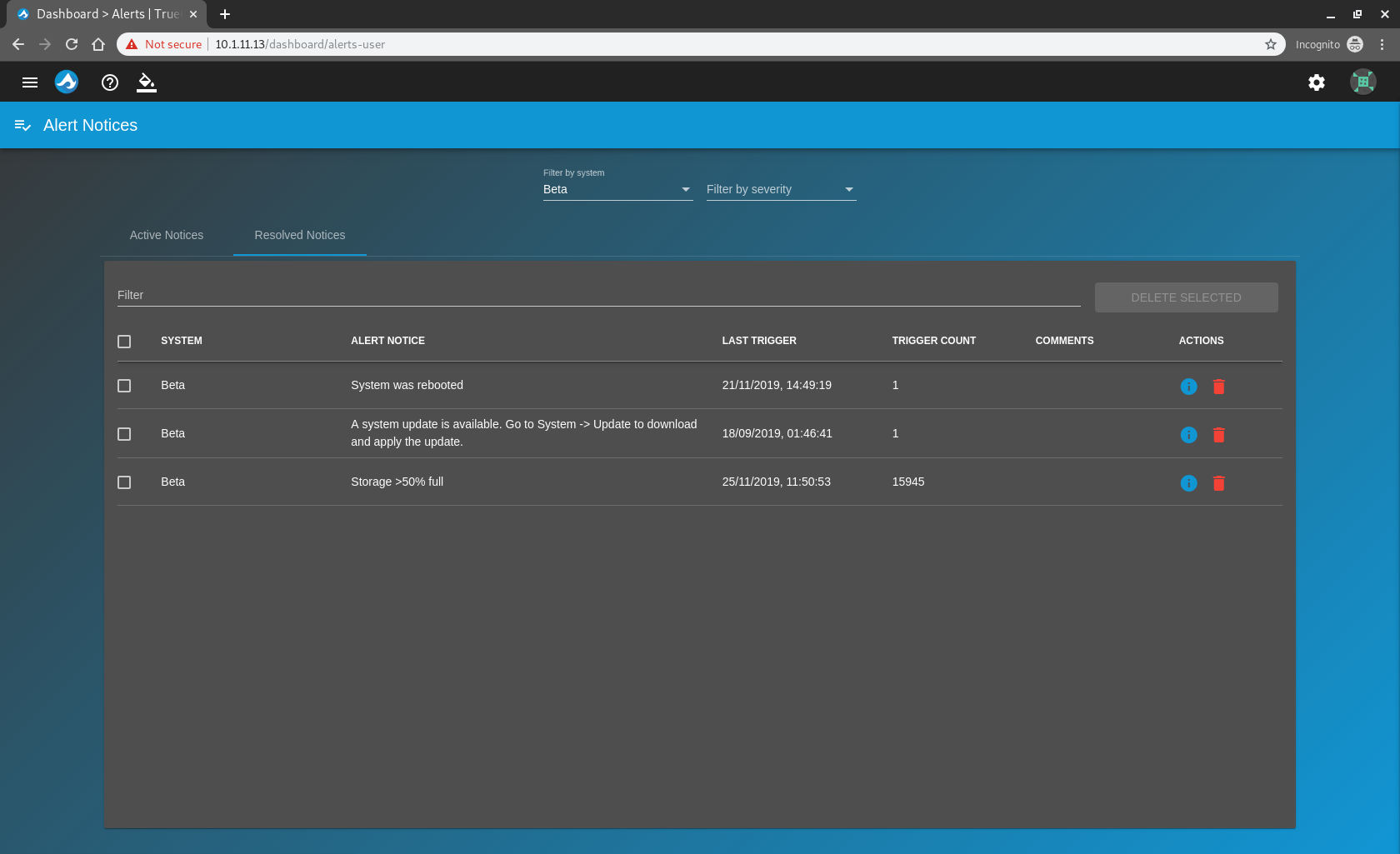Click the COMMENTS column header

[1064, 341]
